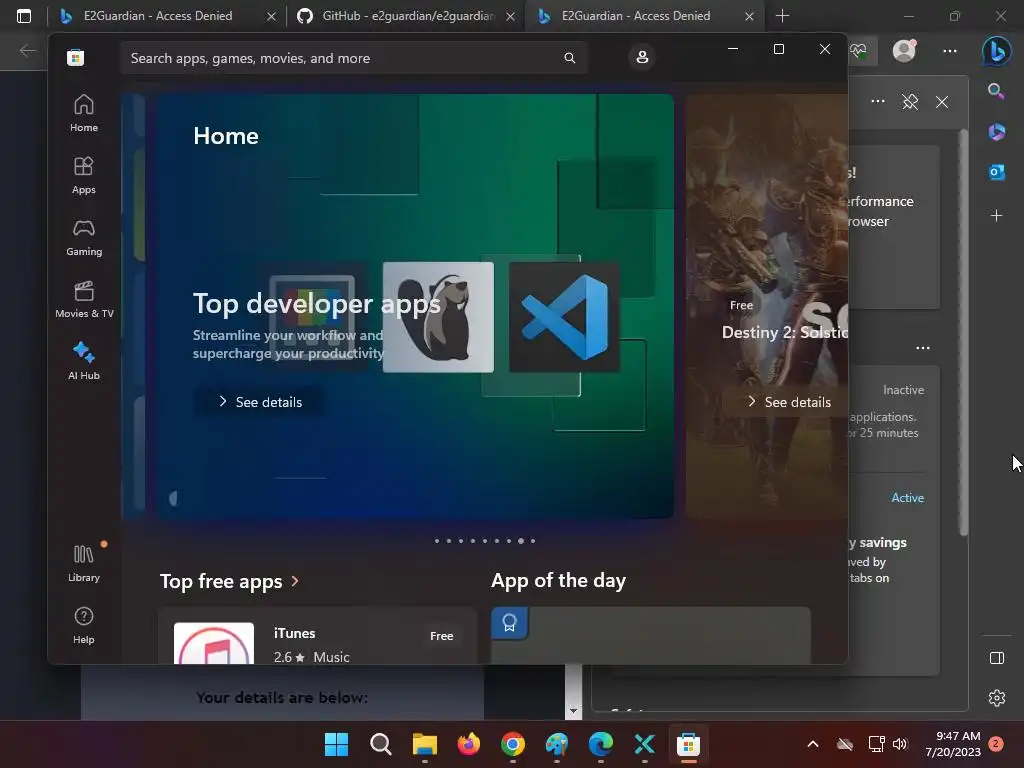Image resolution: width=1024 pixels, height=768 pixels.
Task: Open See details for Destiny 2
Action: pos(788,402)
